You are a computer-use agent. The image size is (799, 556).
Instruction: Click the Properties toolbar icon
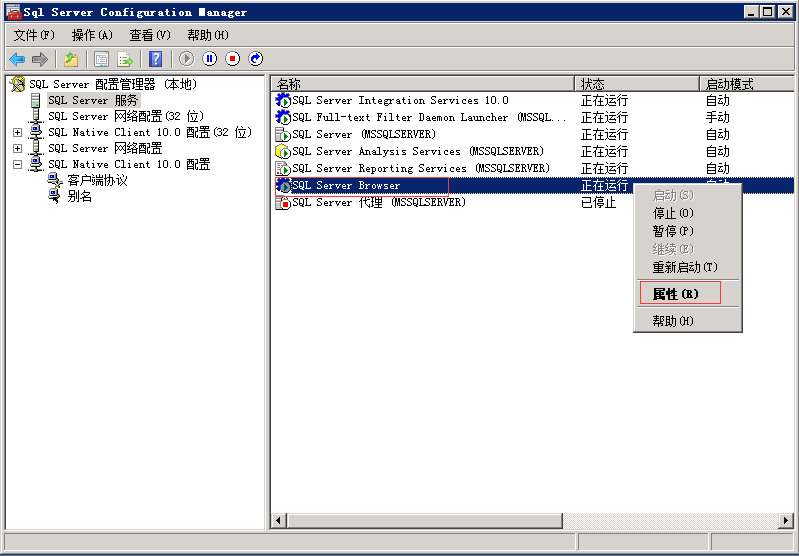[x=101, y=59]
